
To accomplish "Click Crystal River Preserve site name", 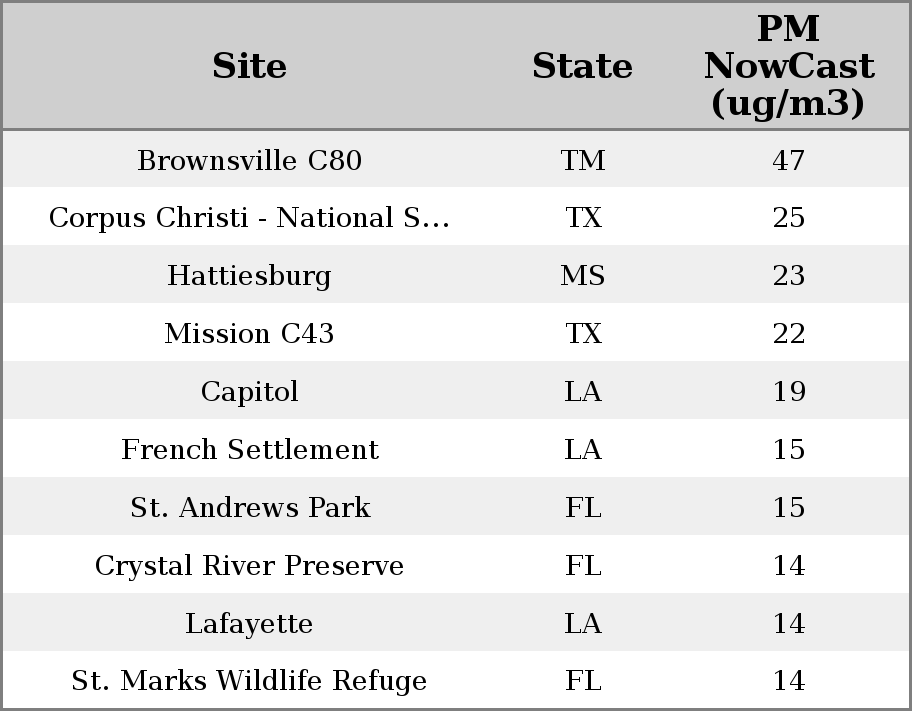I will 249,565.
